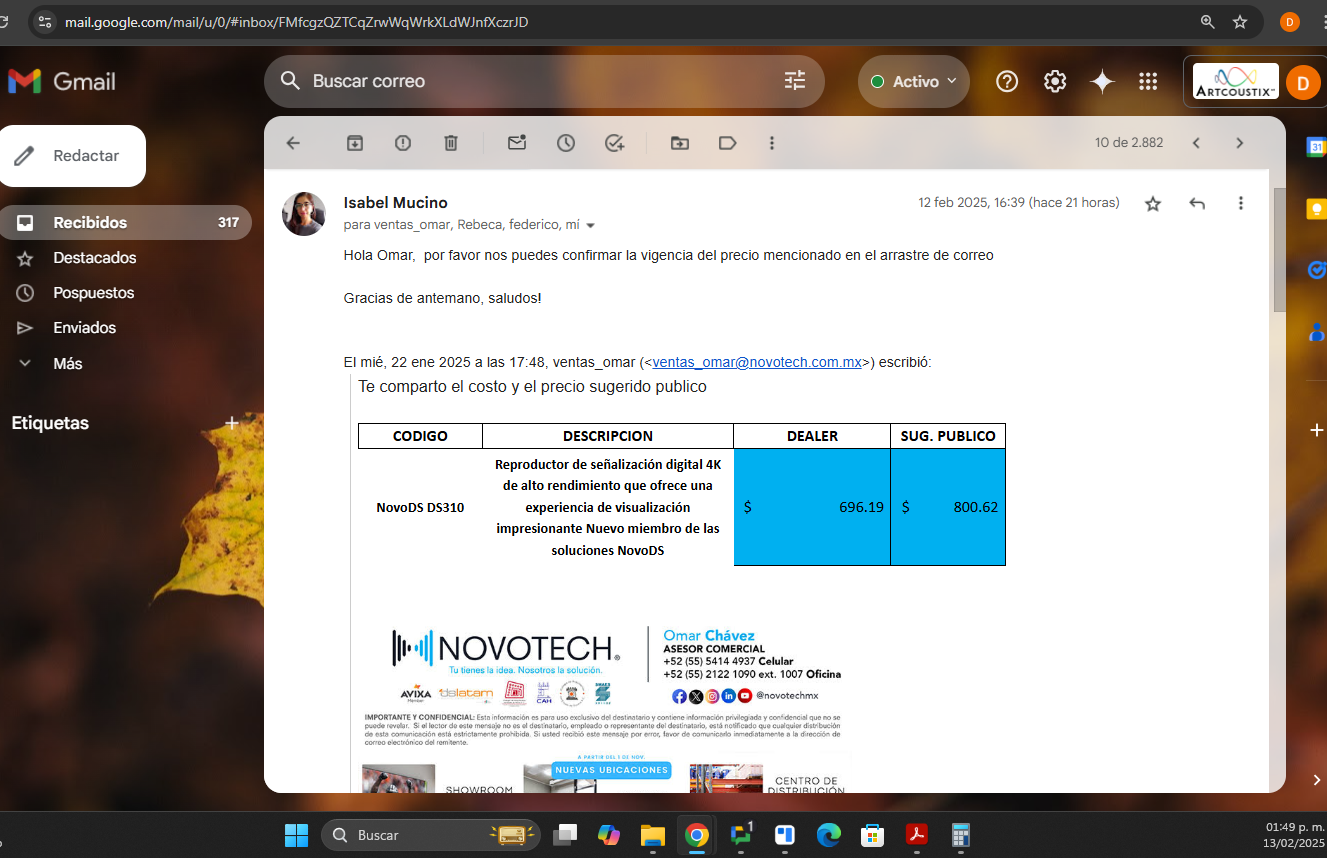The image size is (1327, 858).
Task: Click the Etiquetas heading
Action: click(50, 423)
